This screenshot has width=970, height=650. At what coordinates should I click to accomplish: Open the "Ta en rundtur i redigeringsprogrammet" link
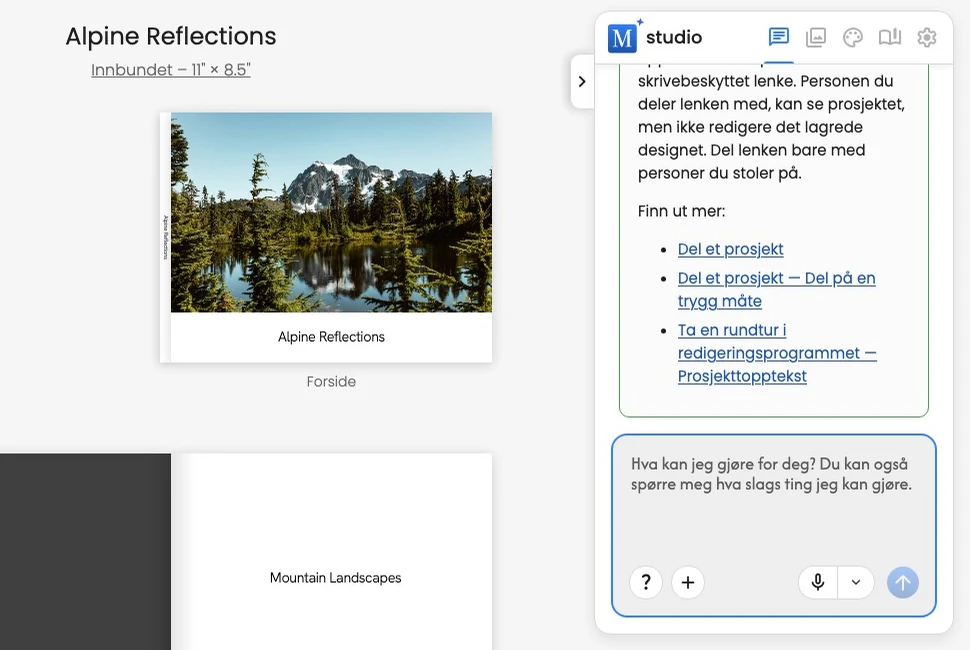[777, 353]
